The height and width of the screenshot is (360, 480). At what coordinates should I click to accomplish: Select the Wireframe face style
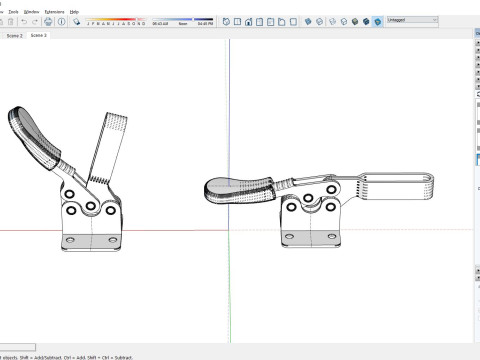[x=332, y=22]
